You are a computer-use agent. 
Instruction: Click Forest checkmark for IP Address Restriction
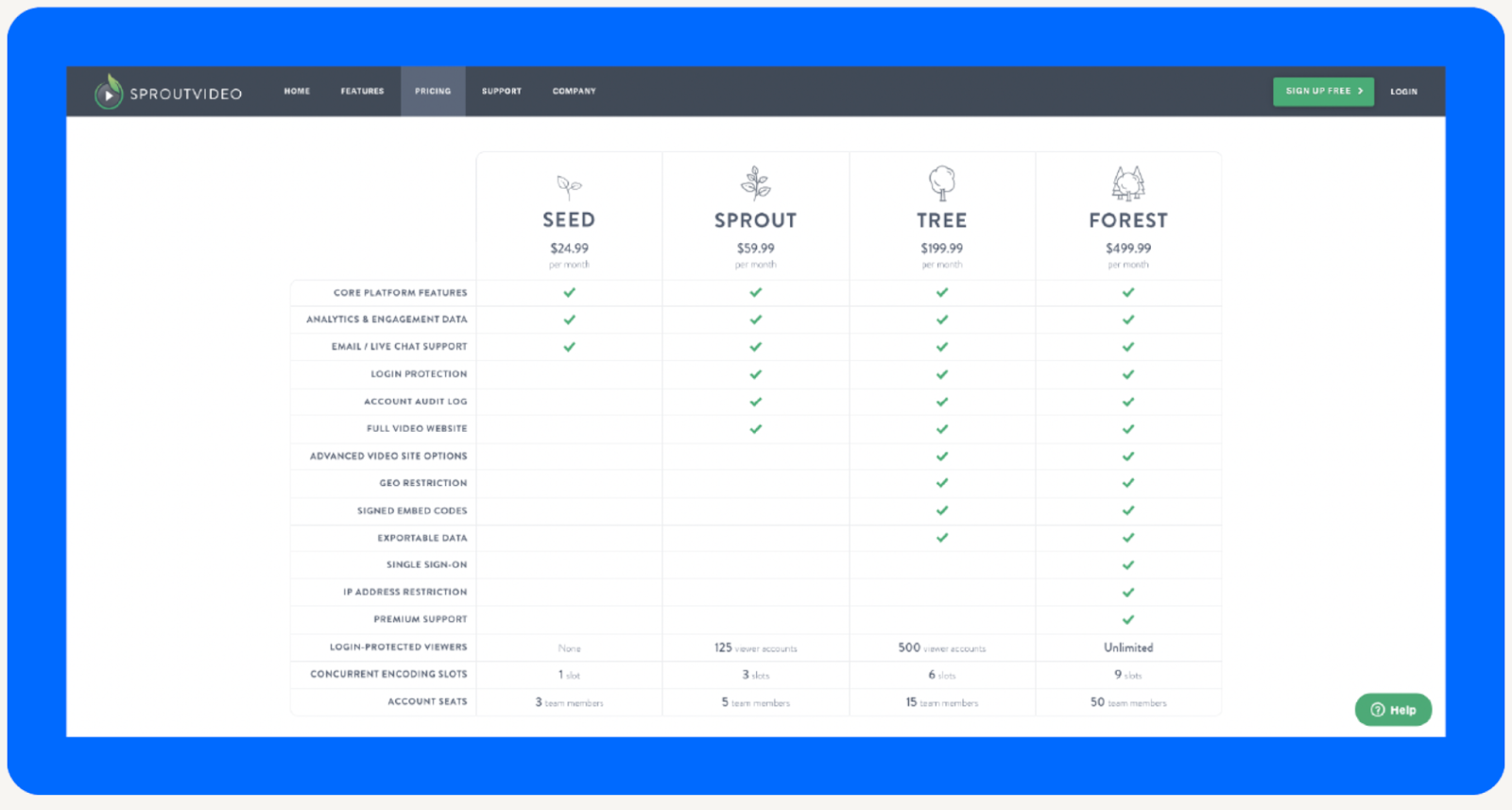point(1128,593)
